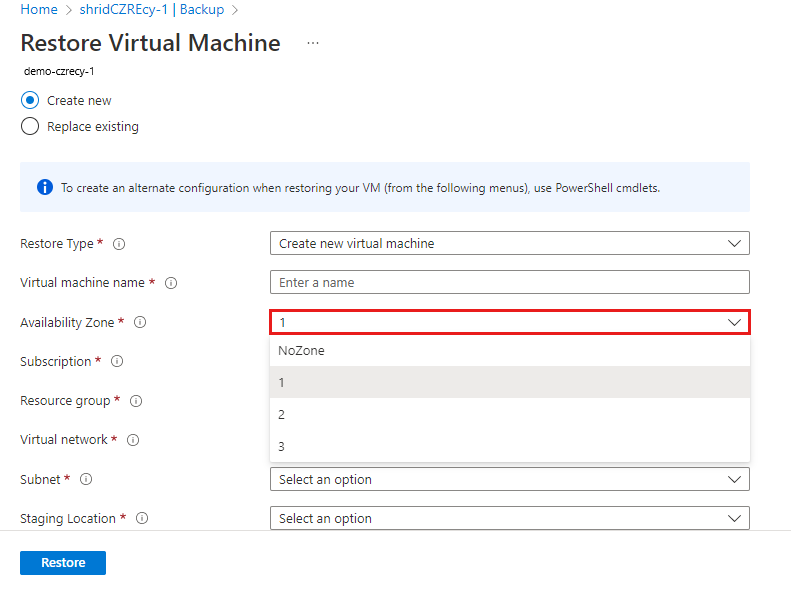Open shridCZREcy-1 | Backup breadcrumb link
This screenshot has width=791, height=589.
click(152, 9)
